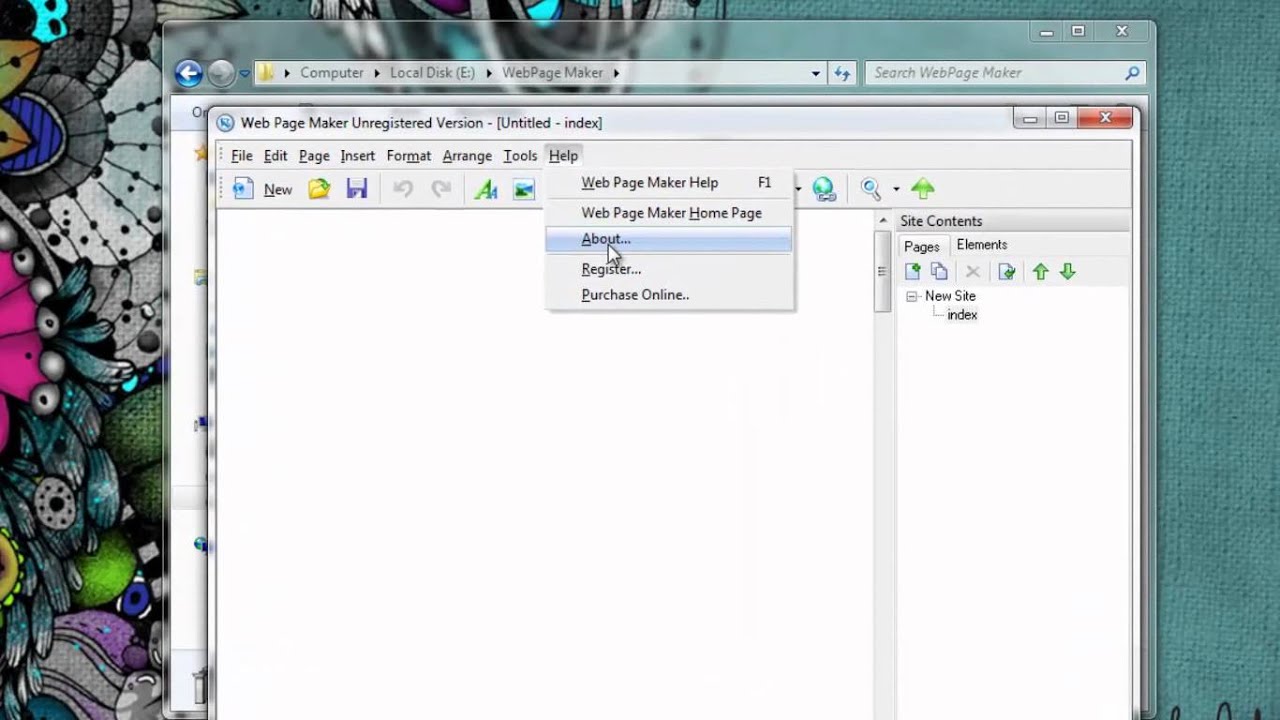Move index page up with green up arrow
This screenshot has width=1280, height=720.
[1040, 271]
